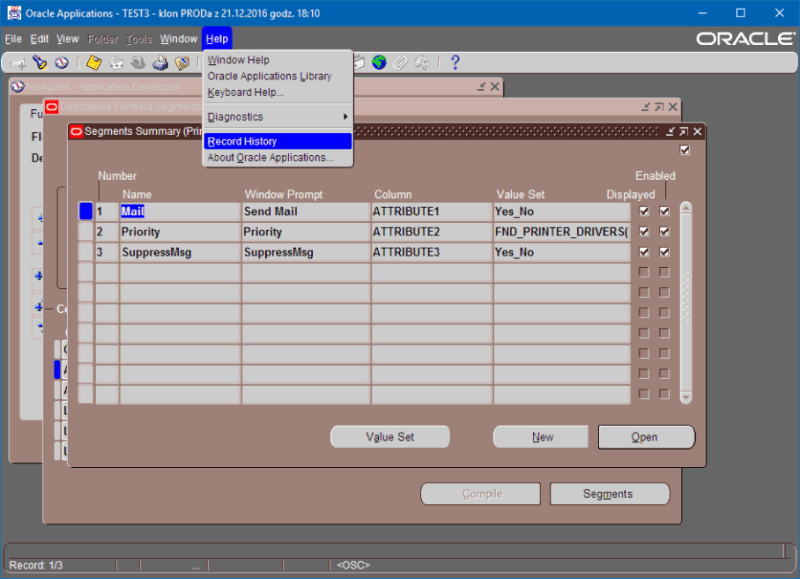Open the Show Navigator toolbar icon
800x579 pixels.
click(x=62, y=62)
